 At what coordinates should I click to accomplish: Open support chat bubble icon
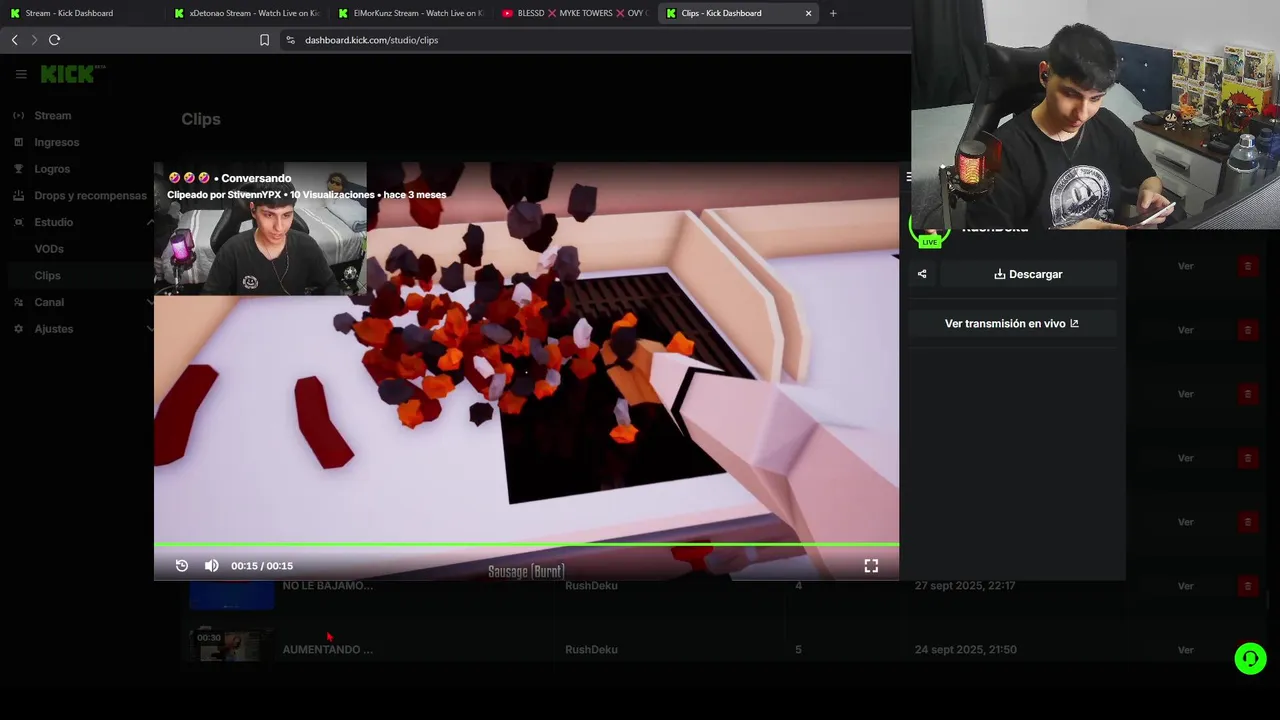1250,659
